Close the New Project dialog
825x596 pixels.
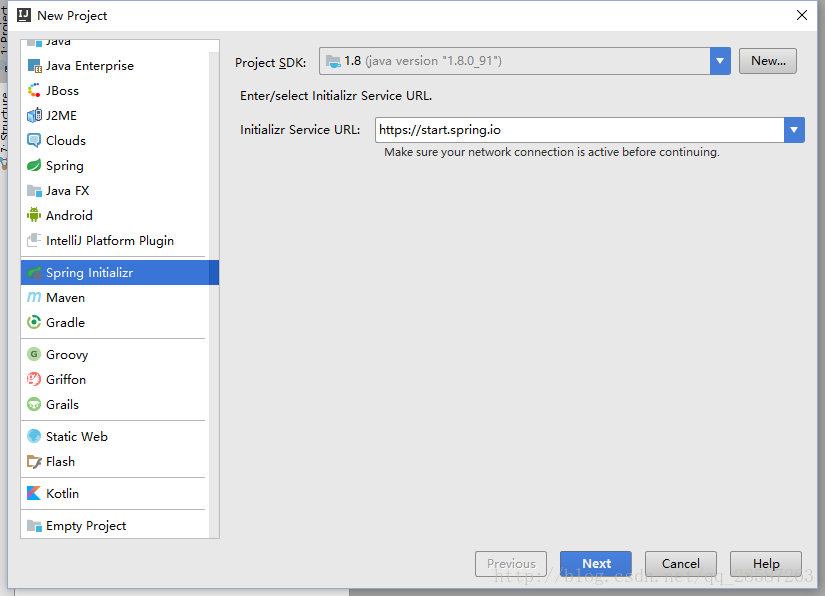pos(801,15)
